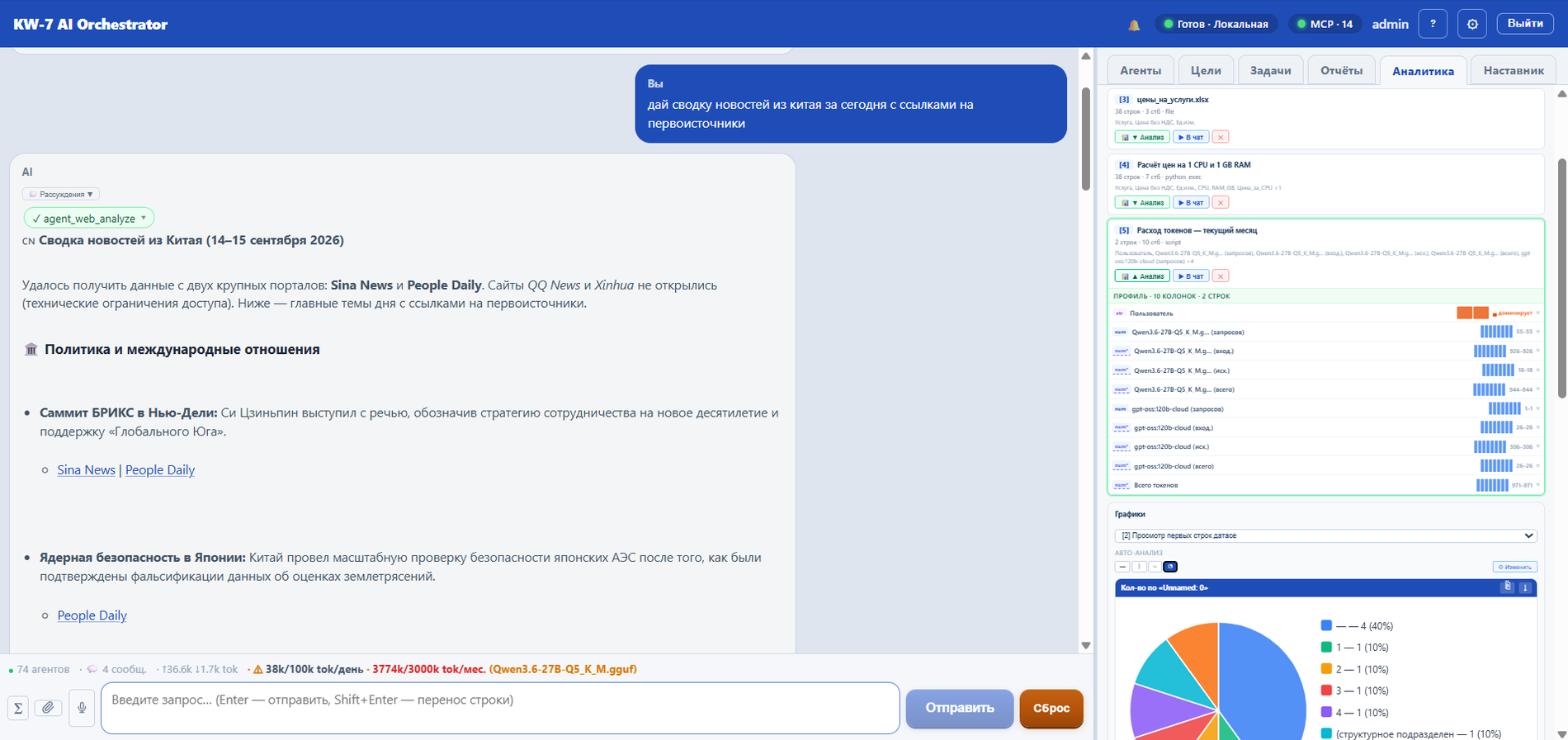Focus the message input field

pyautogui.click(x=500, y=708)
